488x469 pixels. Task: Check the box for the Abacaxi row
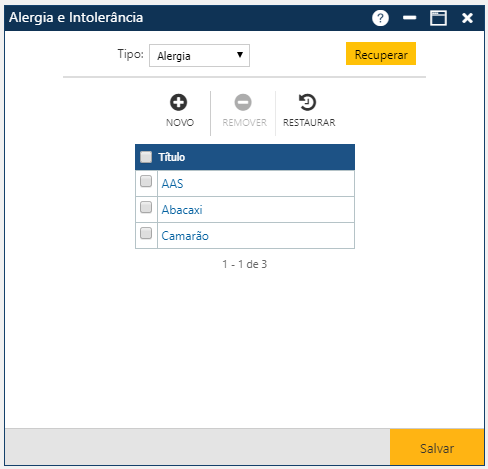146,207
